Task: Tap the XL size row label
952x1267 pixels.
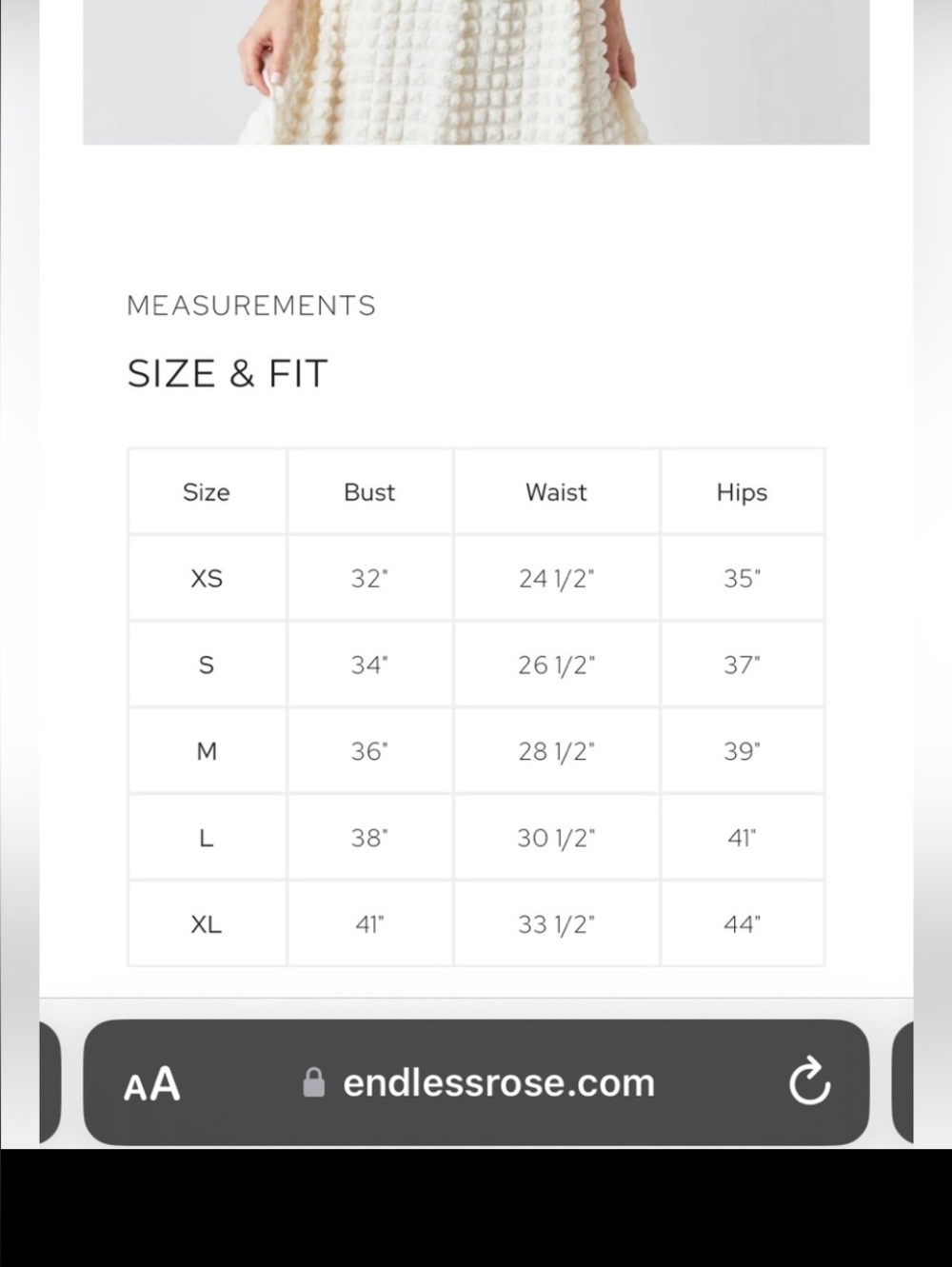Action: [x=207, y=924]
